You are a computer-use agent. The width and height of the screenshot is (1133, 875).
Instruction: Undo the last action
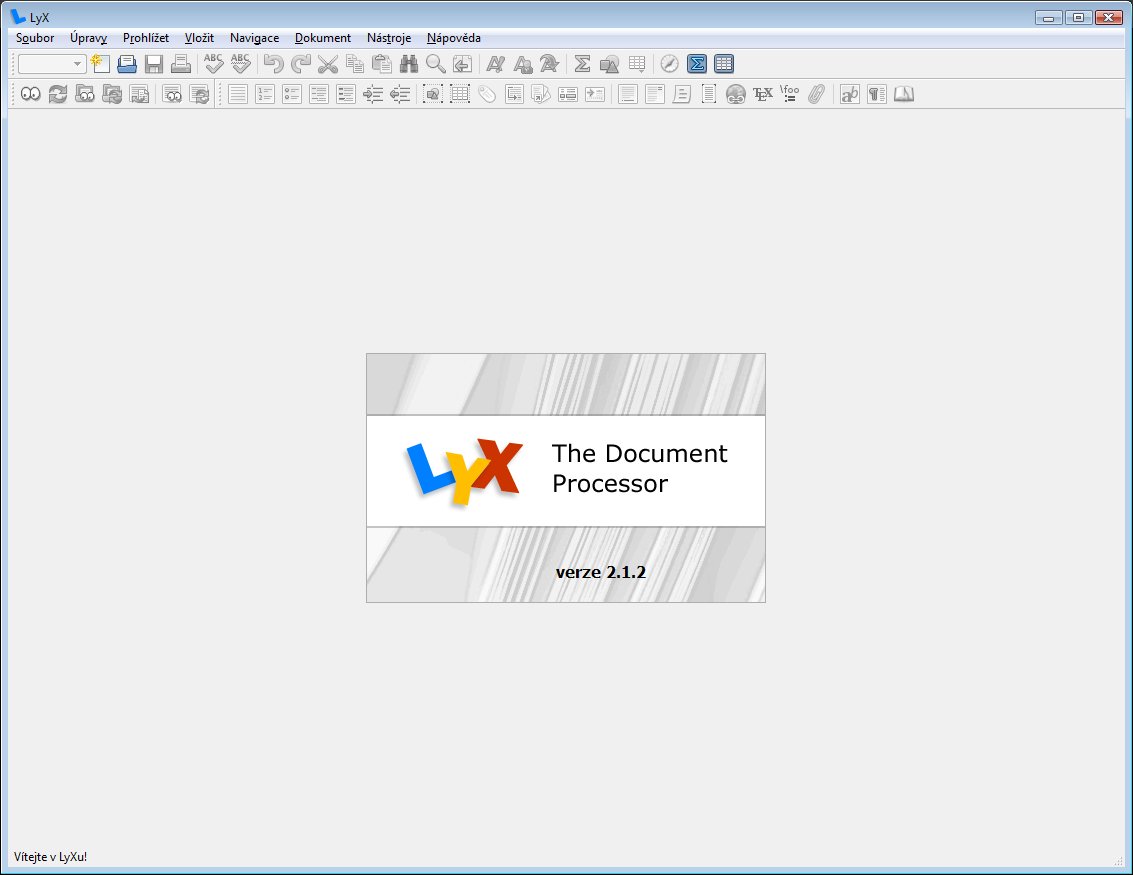point(273,64)
